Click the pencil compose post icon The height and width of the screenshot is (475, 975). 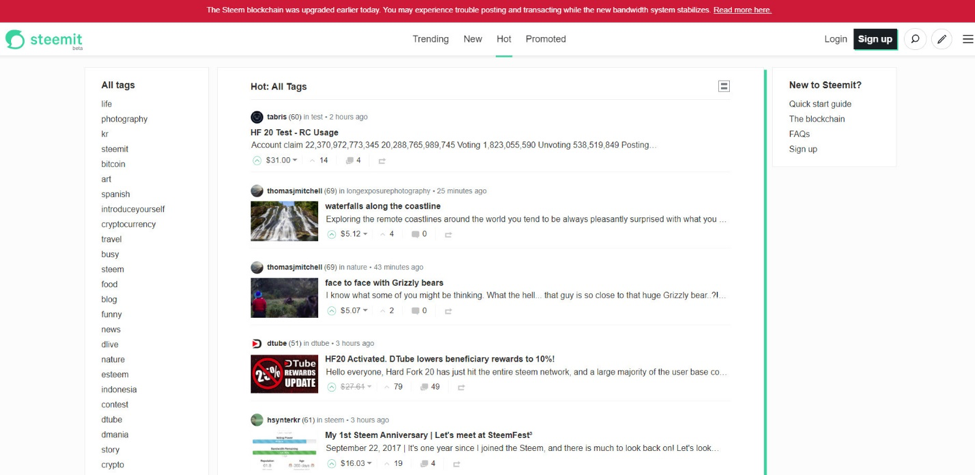tap(941, 39)
